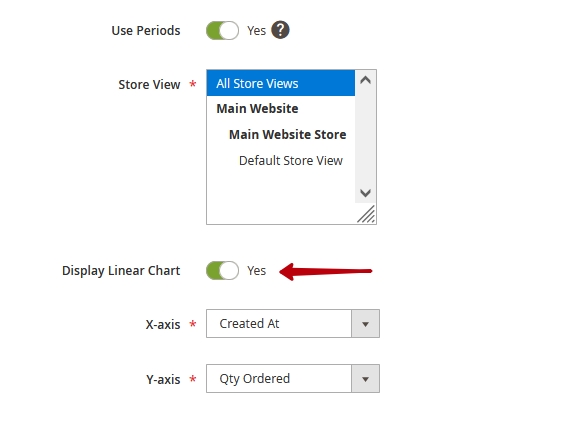Click the store list scroll down arrow
Screen dimensions: 574x440
click(365, 193)
